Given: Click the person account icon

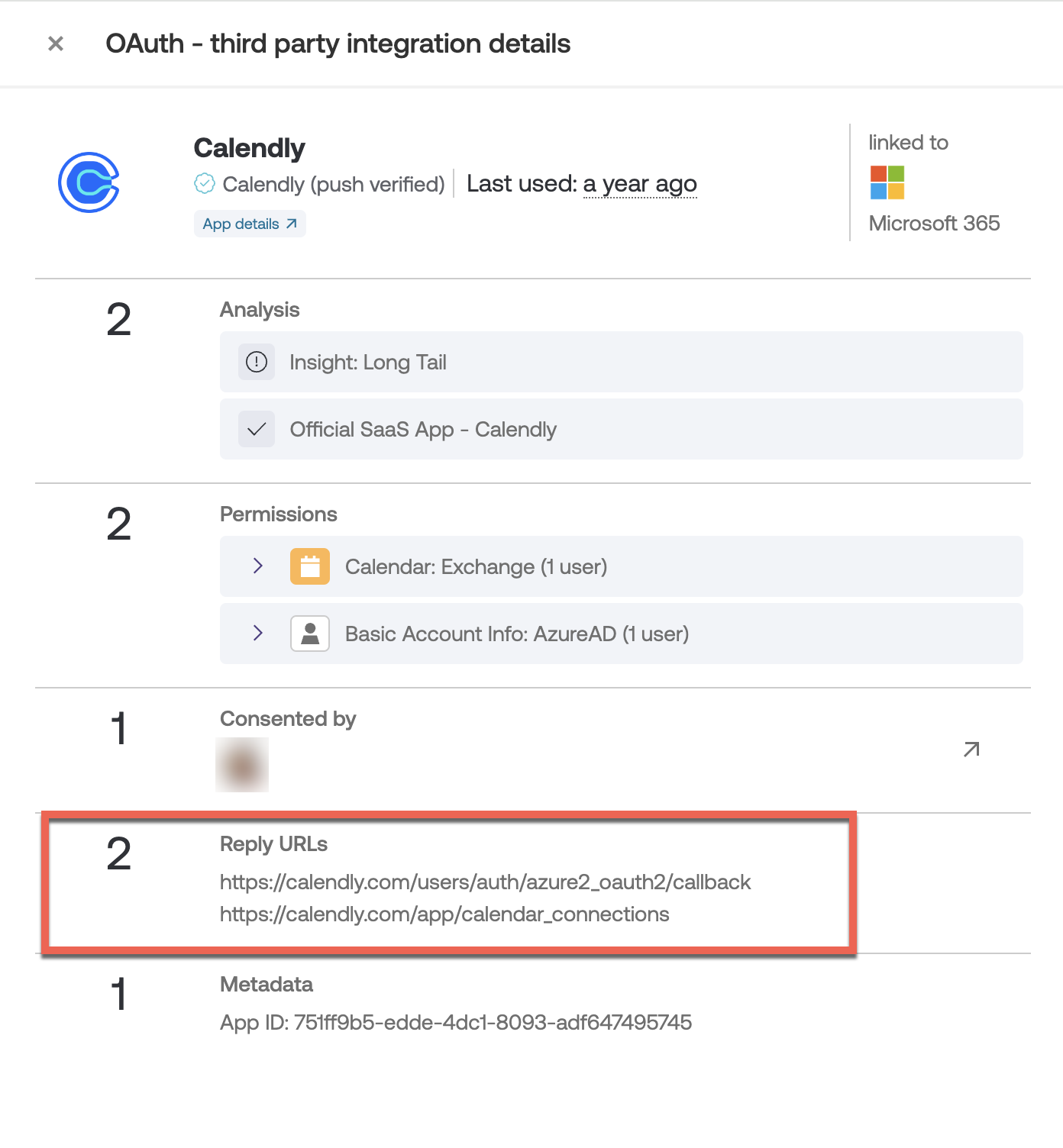Looking at the screenshot, I should pos(310,634).
